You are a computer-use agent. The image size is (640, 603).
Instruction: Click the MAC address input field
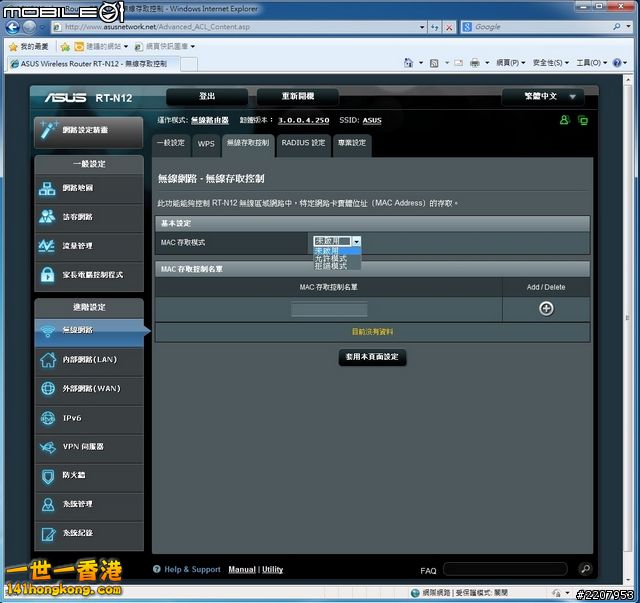pyautogui.click(x=329, y=310)
